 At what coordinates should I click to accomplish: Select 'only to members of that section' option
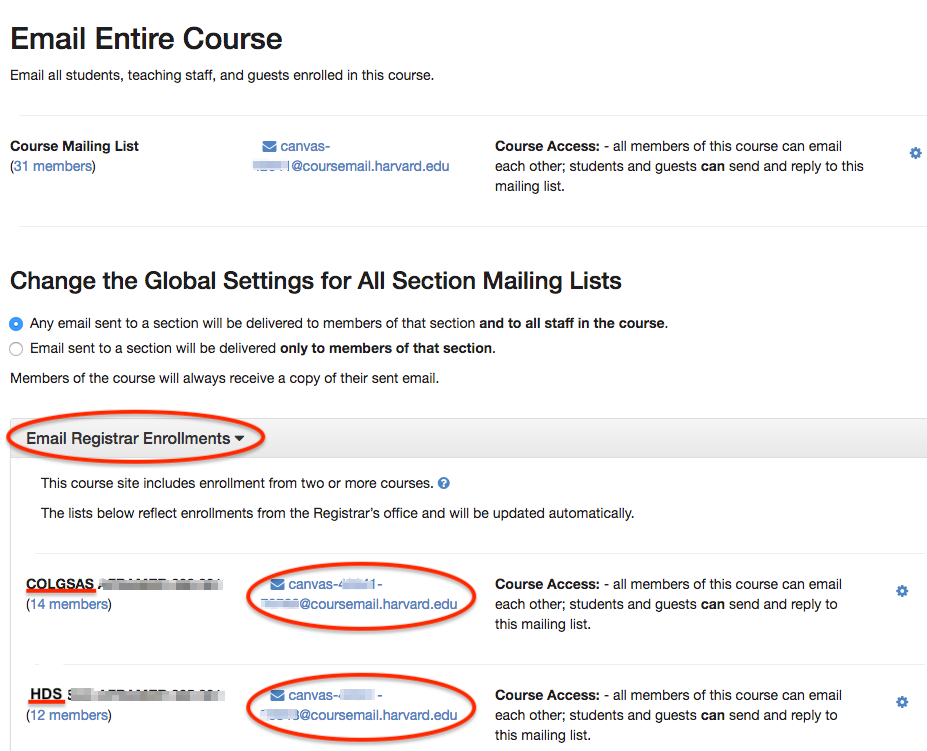pos(16,349)
